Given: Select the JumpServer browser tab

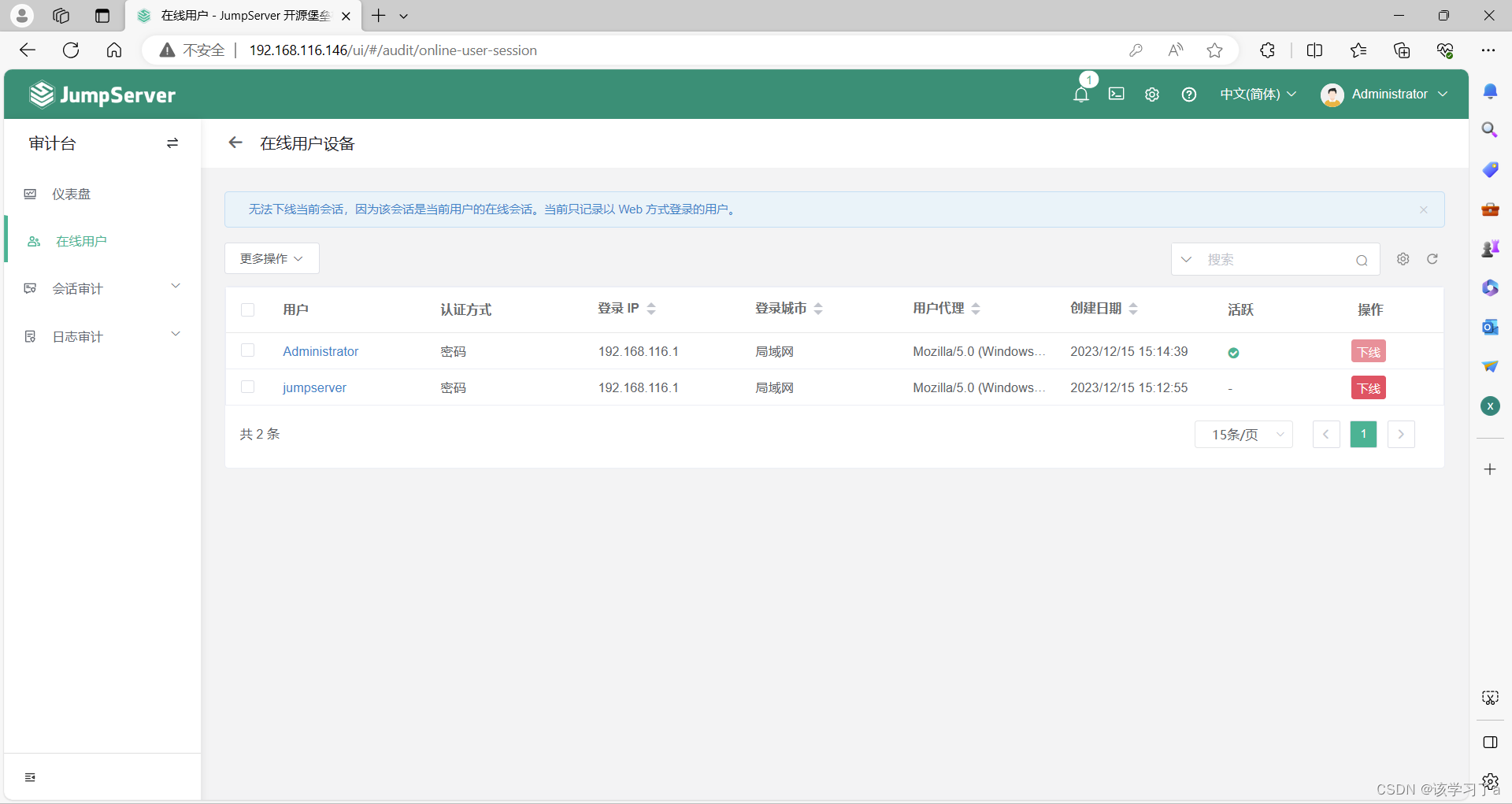Looking at the screenshot, I should [x=244, y=16].
